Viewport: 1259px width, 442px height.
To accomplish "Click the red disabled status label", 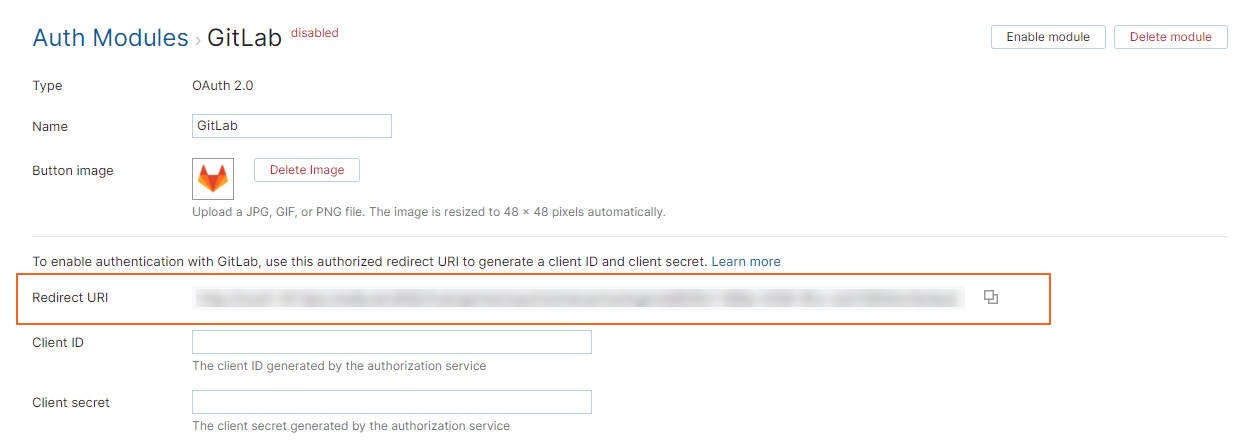I will (315, 33).
